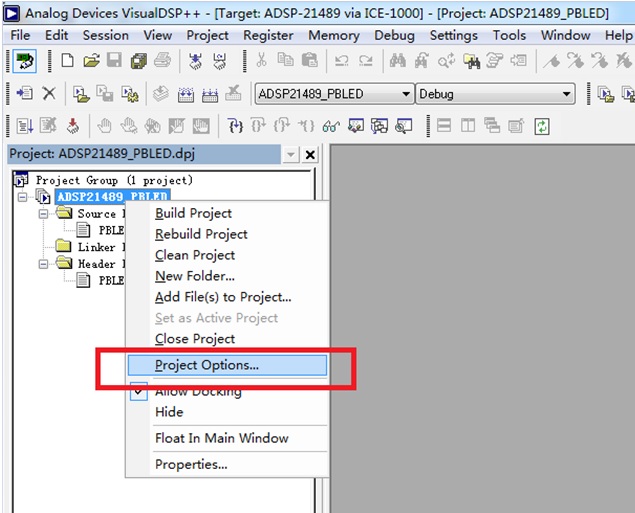The height and width of the screenshot is (513, 635).
Task: Click the Cut scissors icon
Action: click(x=262, y=60)
